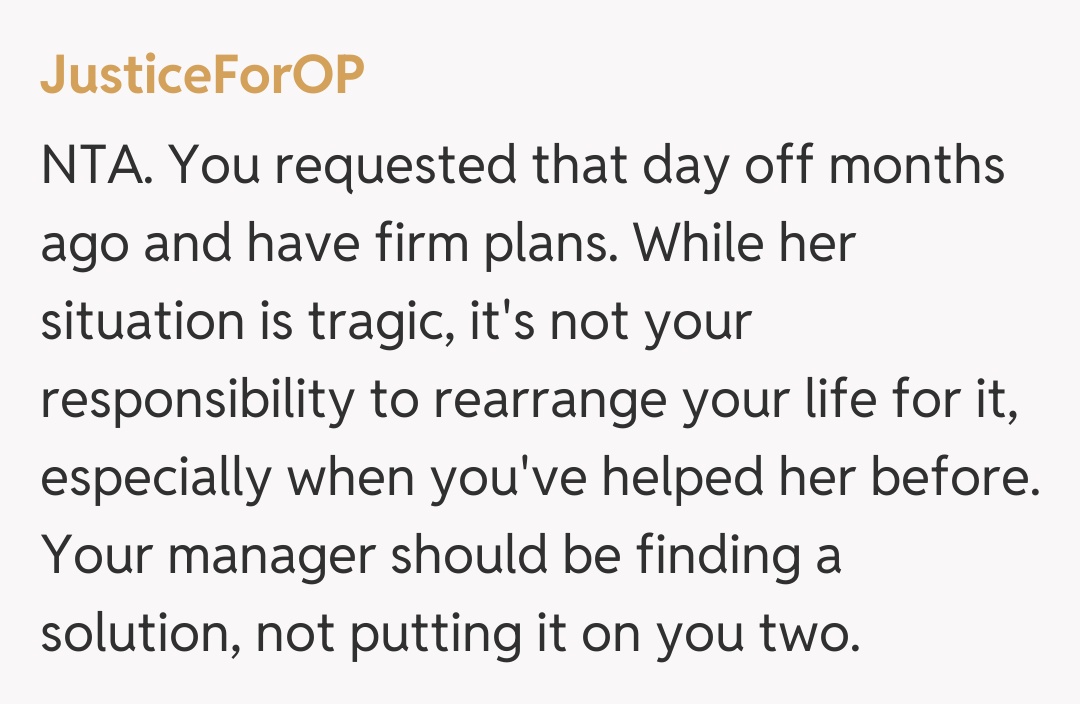Click the word "responsibility"
Image resolution: width=1080 pixels, height=704 pixels.
click(x=197, y=400)
